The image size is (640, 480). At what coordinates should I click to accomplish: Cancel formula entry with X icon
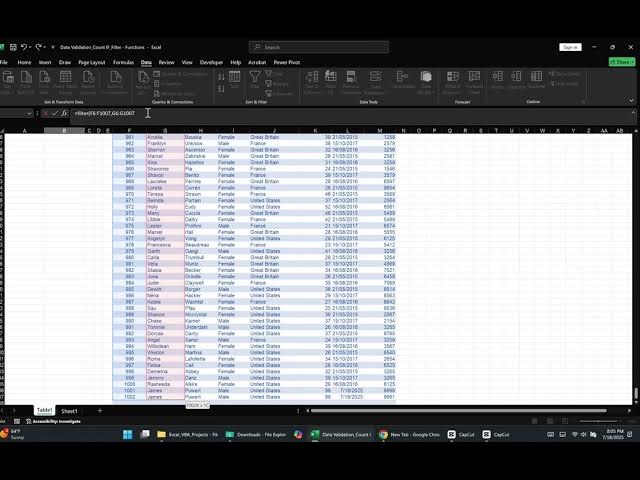pos(46,113)
